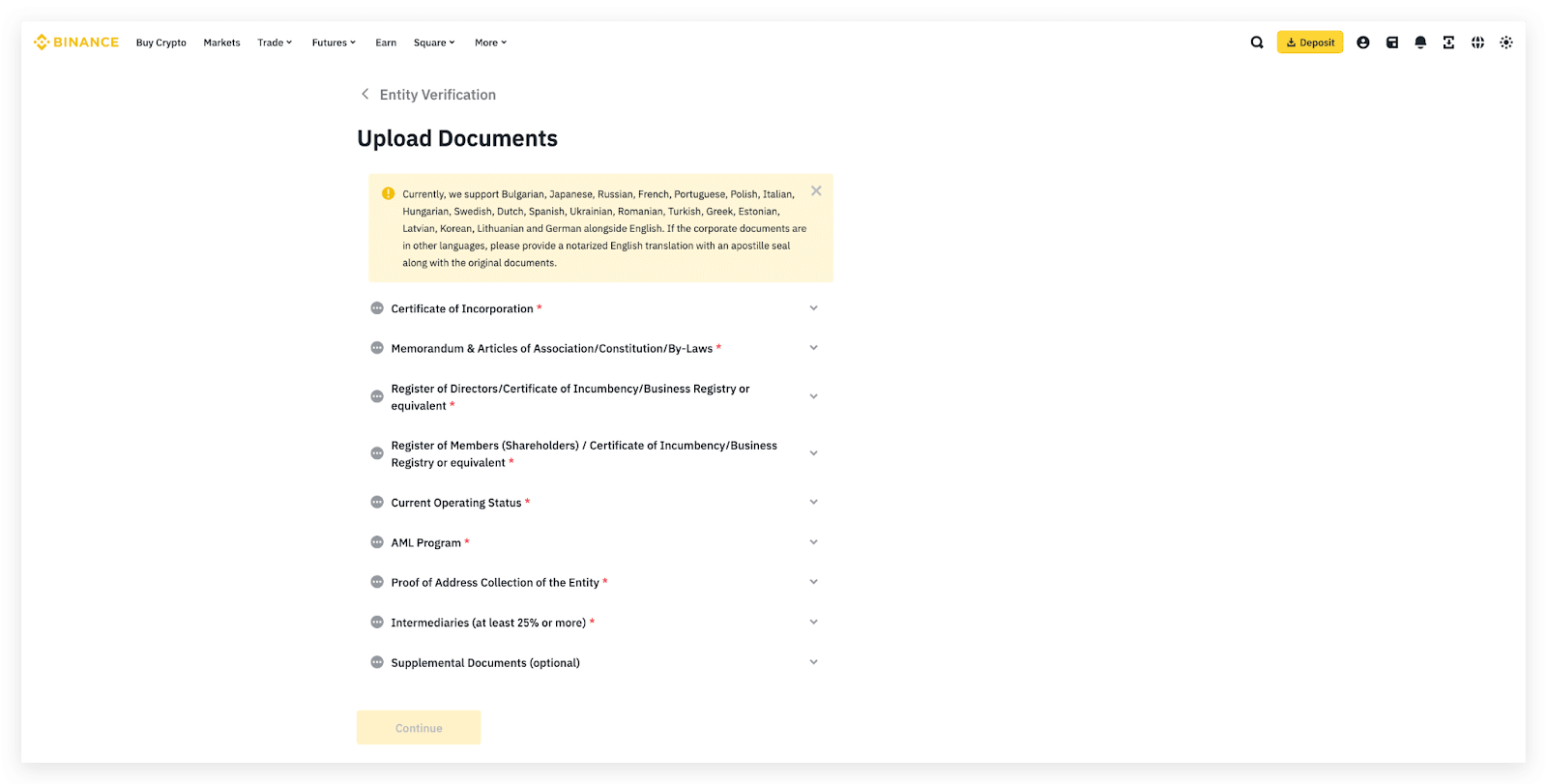Go to Earn in navigation
This screenshot has height=784, width=1547.
click(x=386, y=43)
